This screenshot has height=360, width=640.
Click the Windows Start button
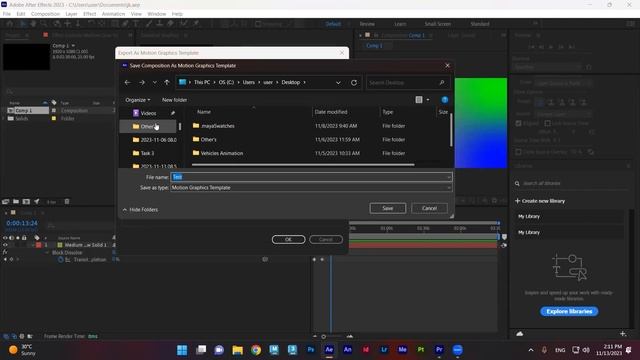pos(182,350)
